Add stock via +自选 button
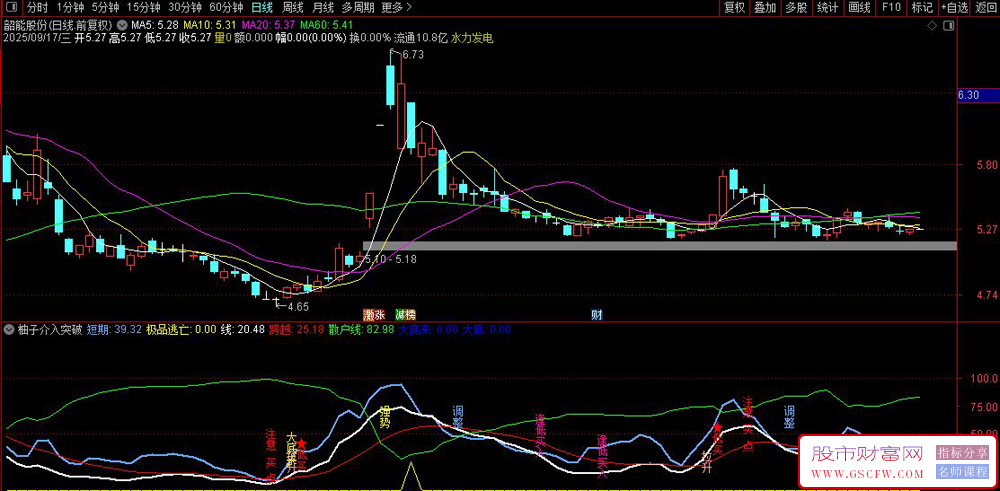The width and height of the screenshot is (1000, 491). (955, 8)
